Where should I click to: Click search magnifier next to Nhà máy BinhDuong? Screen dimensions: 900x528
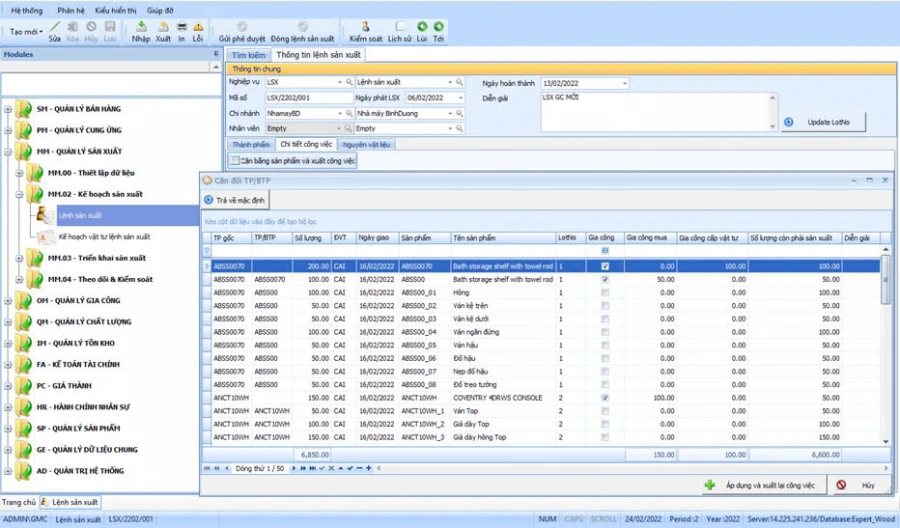coord(459,113)
